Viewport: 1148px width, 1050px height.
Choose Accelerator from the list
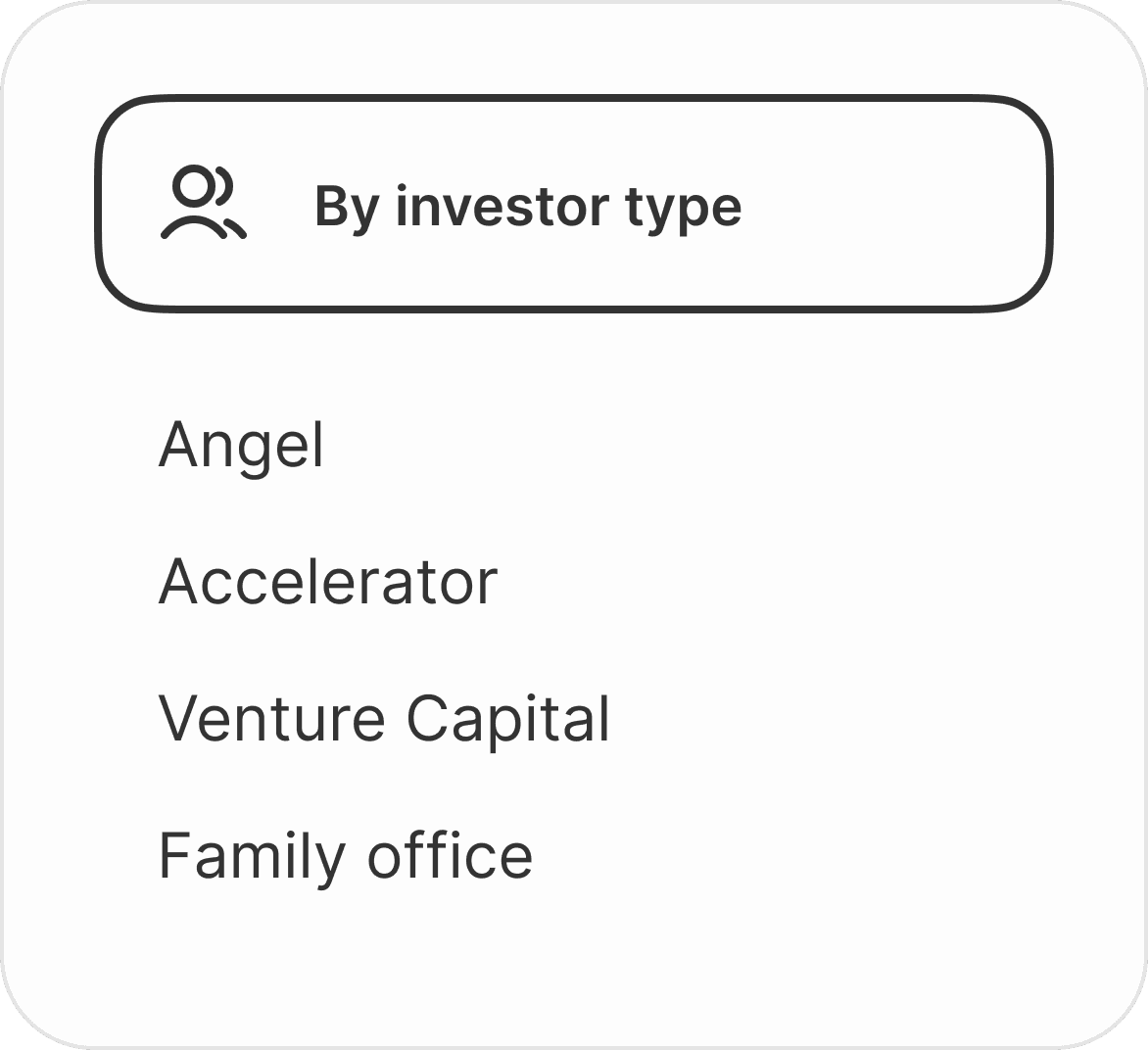click(x=327, y=582)
